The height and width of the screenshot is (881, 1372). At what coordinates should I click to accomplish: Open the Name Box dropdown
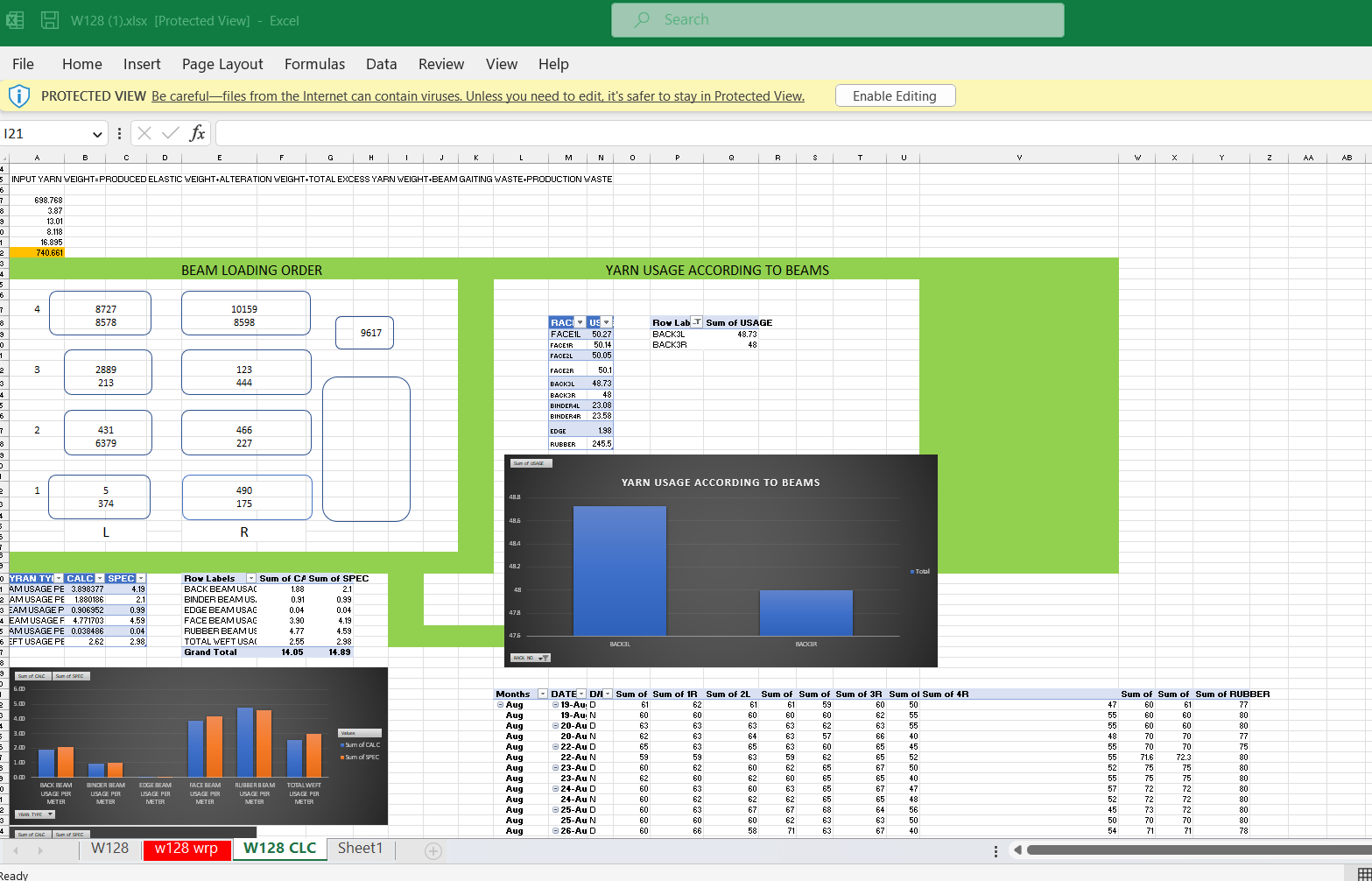[97, 134]
